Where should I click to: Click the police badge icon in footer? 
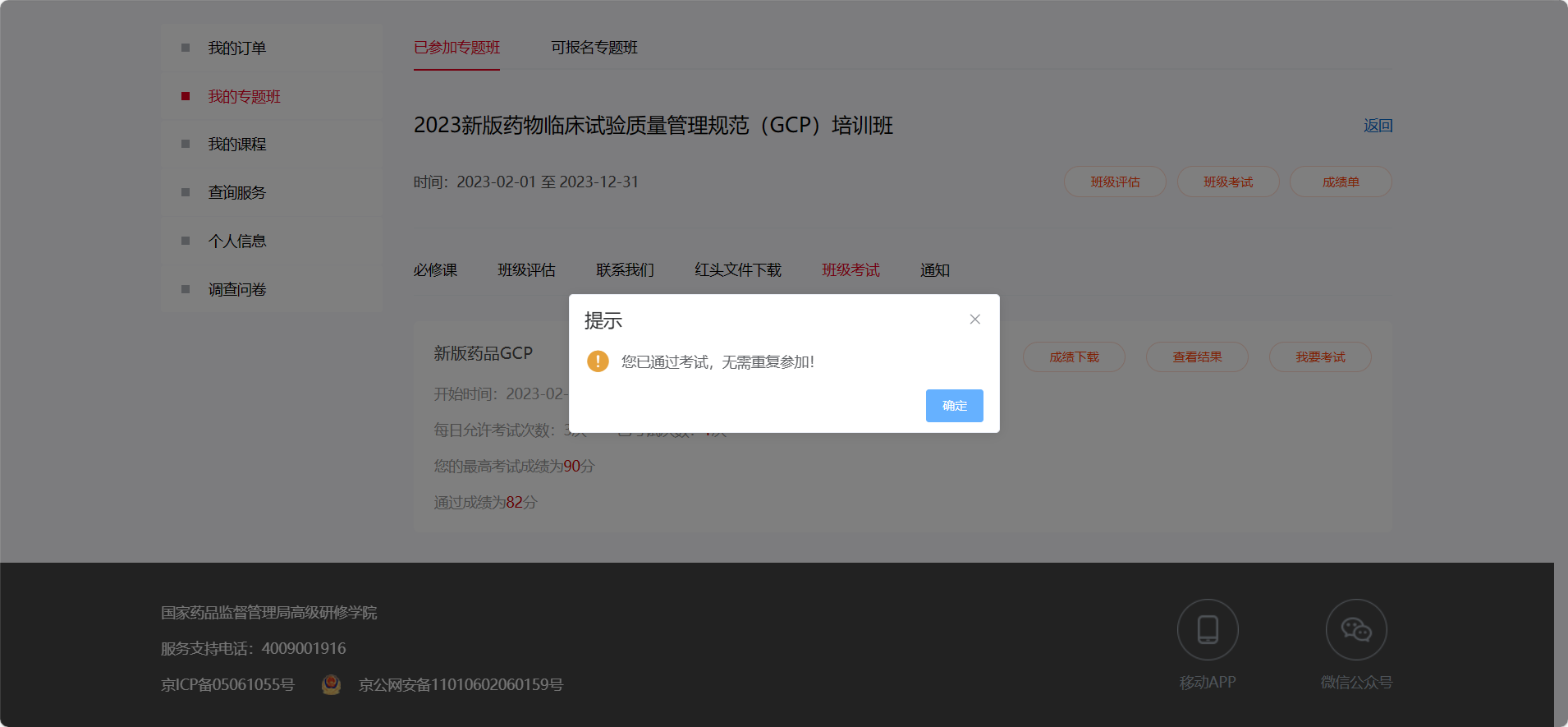point(331,684)
